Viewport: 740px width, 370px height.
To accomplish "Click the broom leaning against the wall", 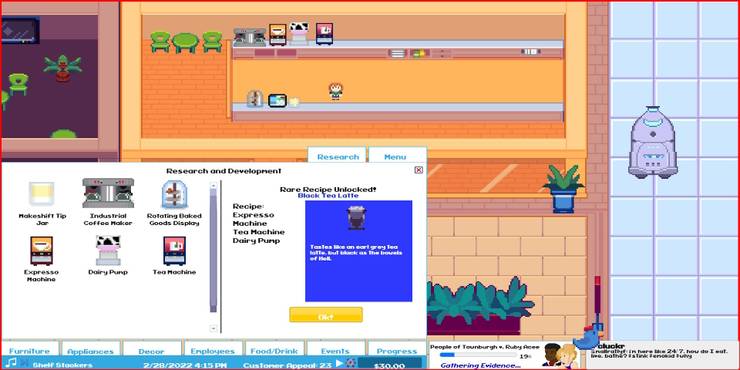I will point(597,304).
